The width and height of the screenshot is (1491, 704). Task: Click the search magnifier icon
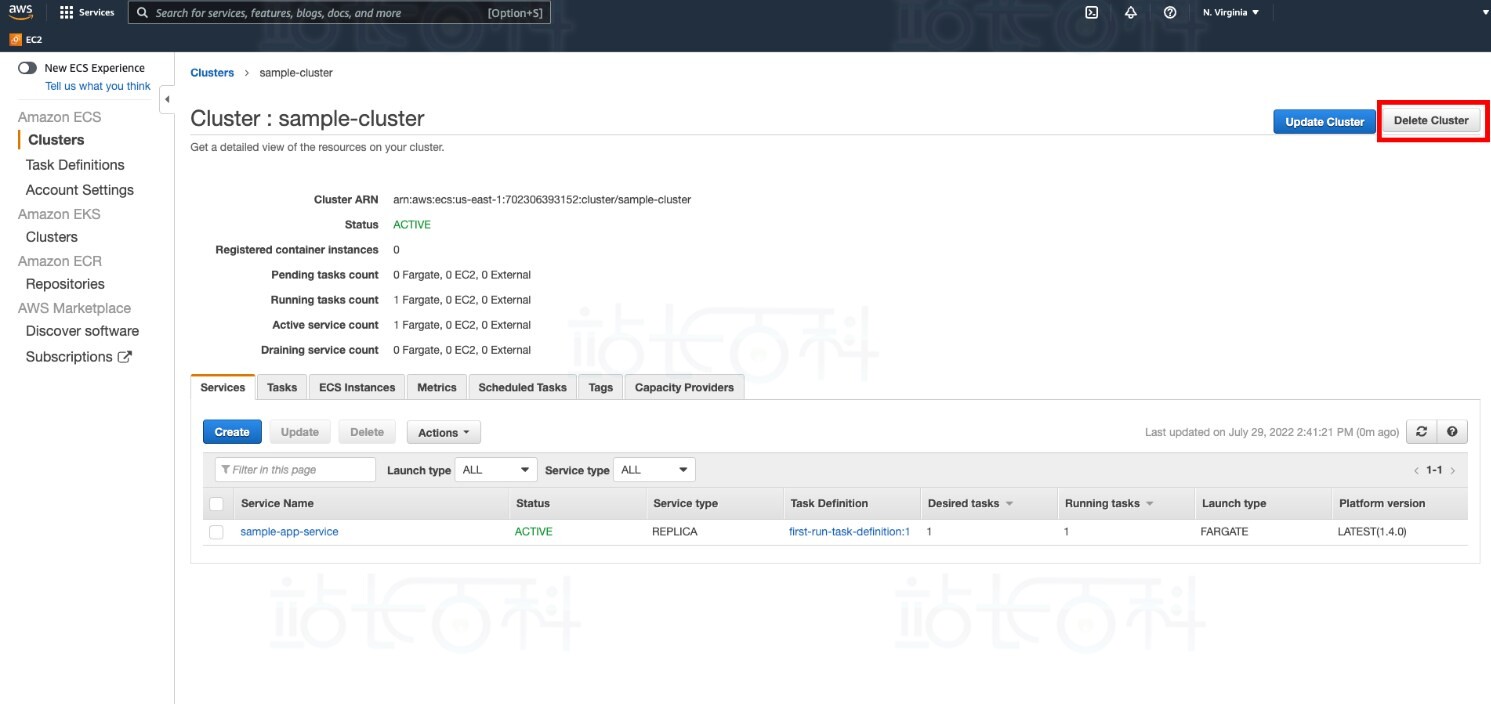pos(143,13)
